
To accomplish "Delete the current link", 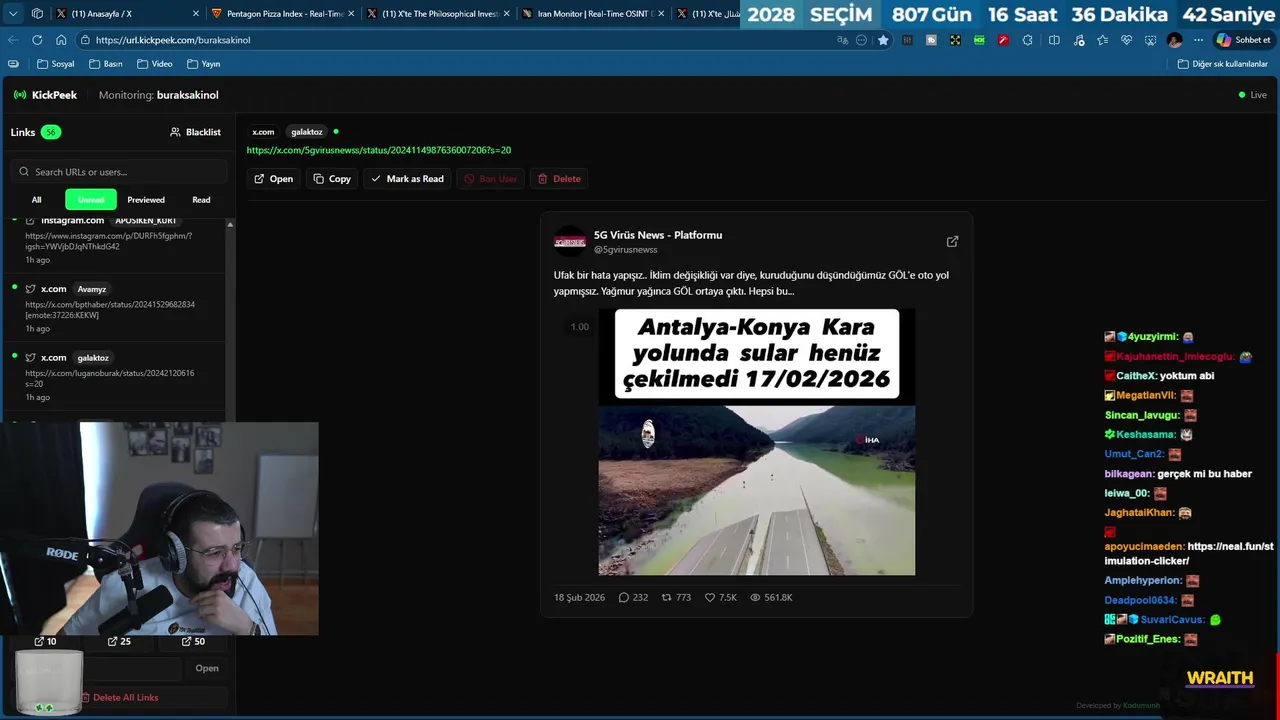I will 559,179.
